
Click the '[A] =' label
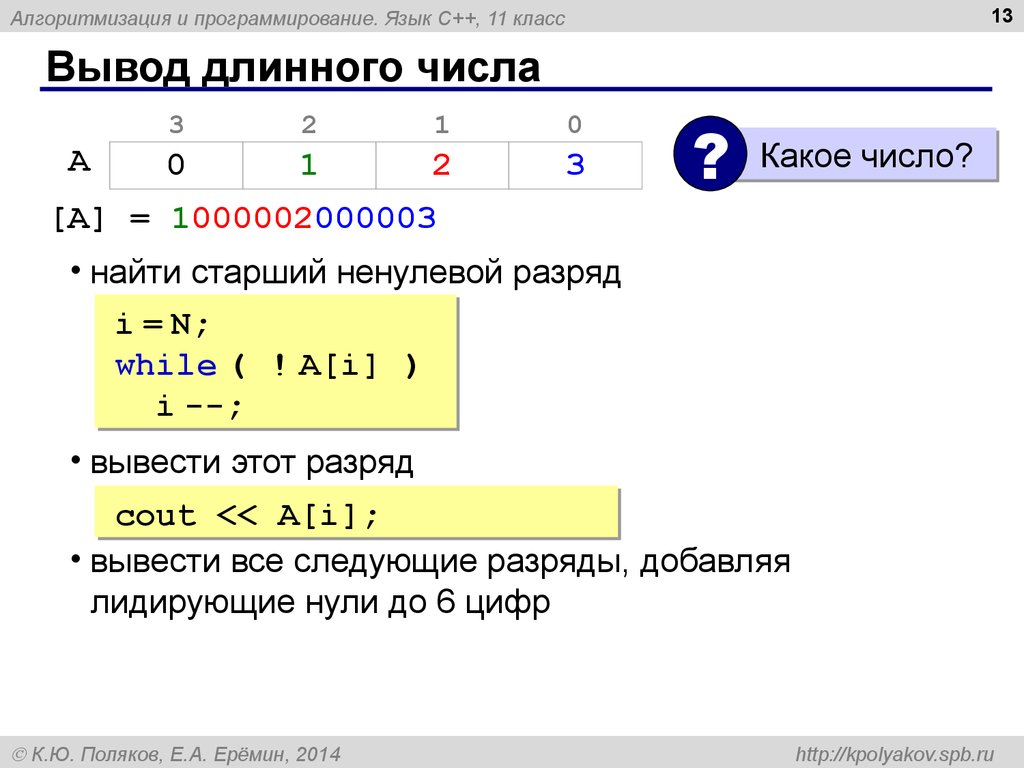(x=103, y=219)
